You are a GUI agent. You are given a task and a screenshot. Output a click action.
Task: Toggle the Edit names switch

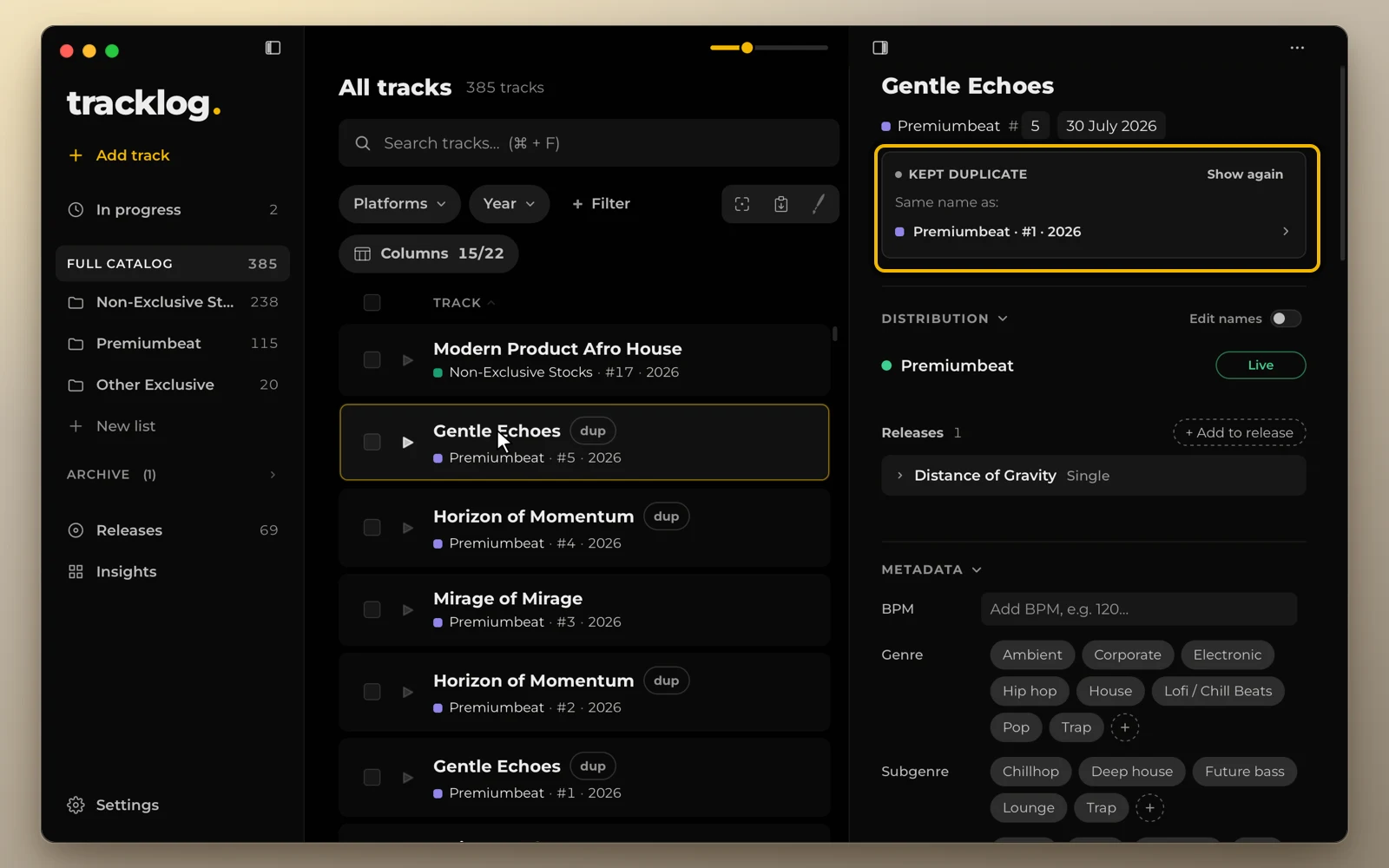[1286, 319]
